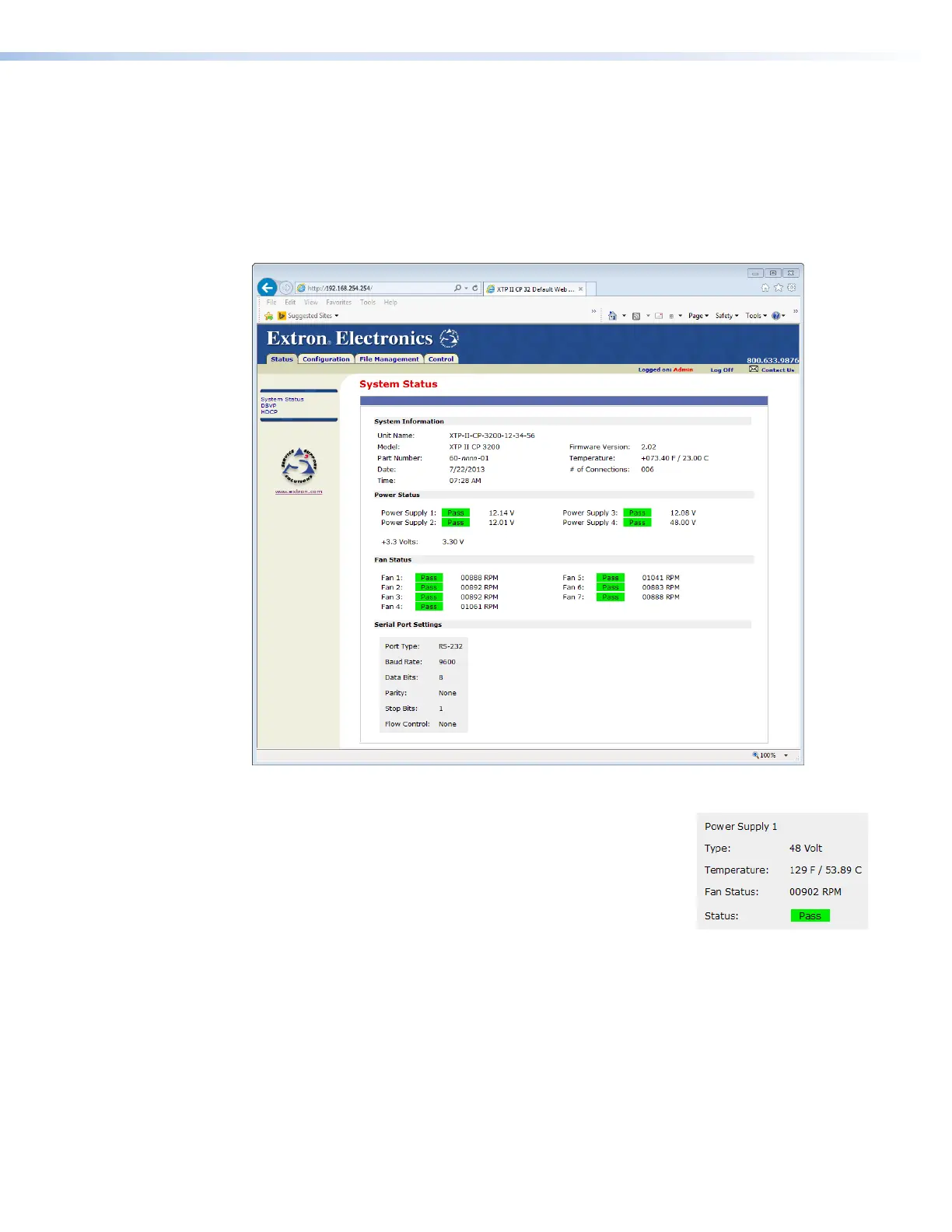Click the browser Back arrow button
Viewport: 952px width, 1232px height.
[267, 288]
